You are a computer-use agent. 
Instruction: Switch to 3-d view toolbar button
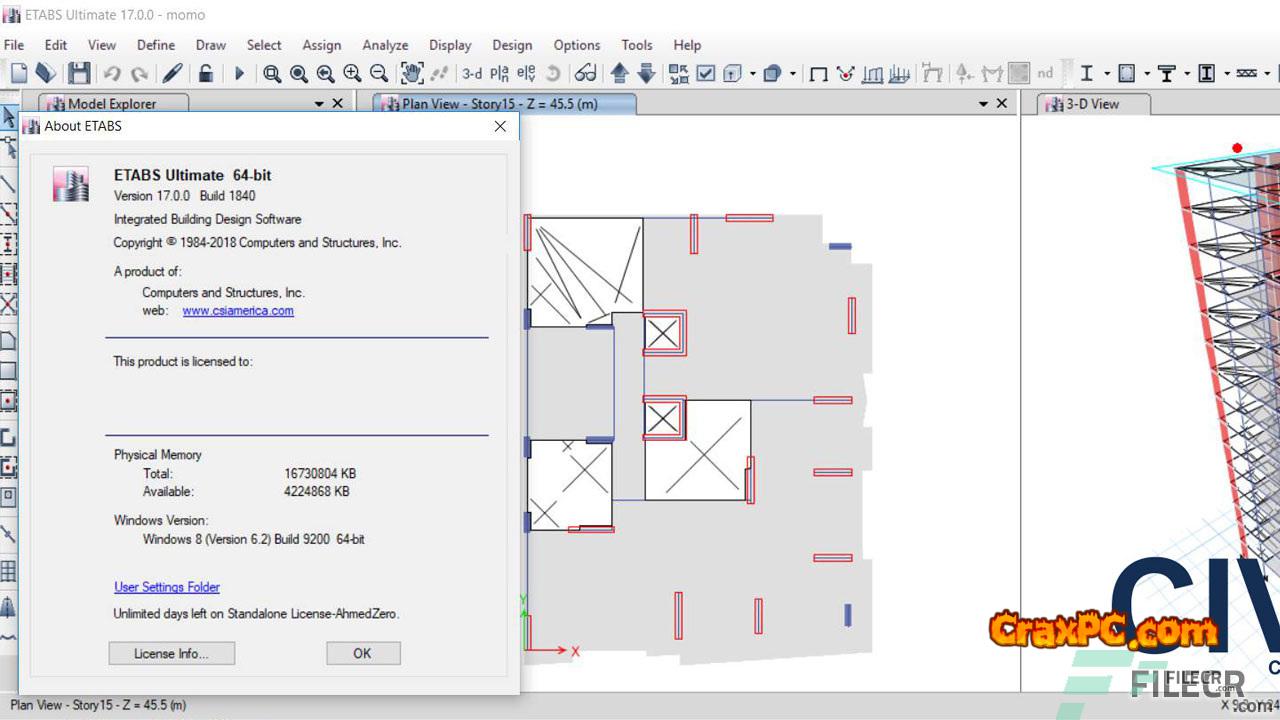point(471,73)
